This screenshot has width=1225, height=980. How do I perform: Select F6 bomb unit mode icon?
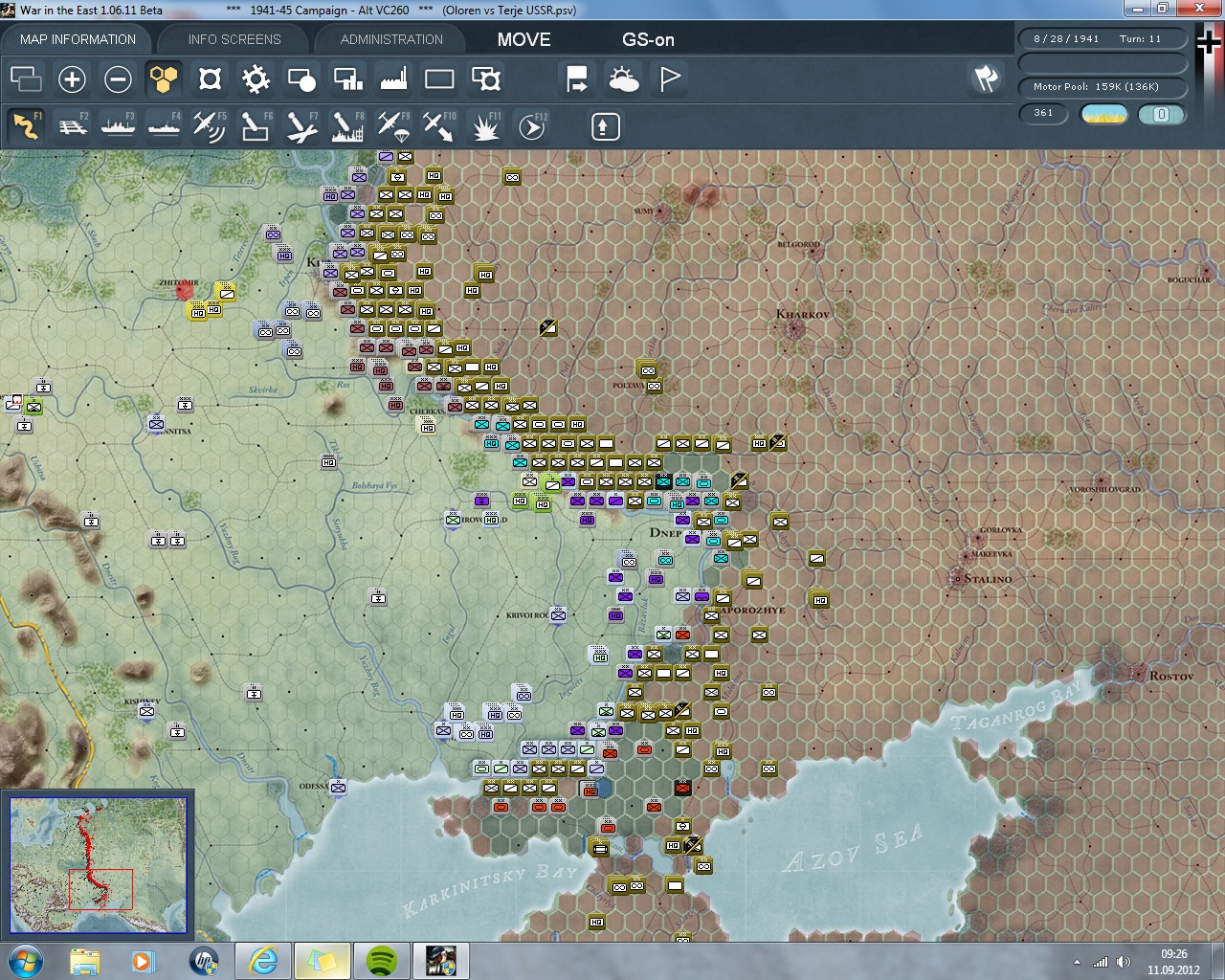(x=256, y=126)
